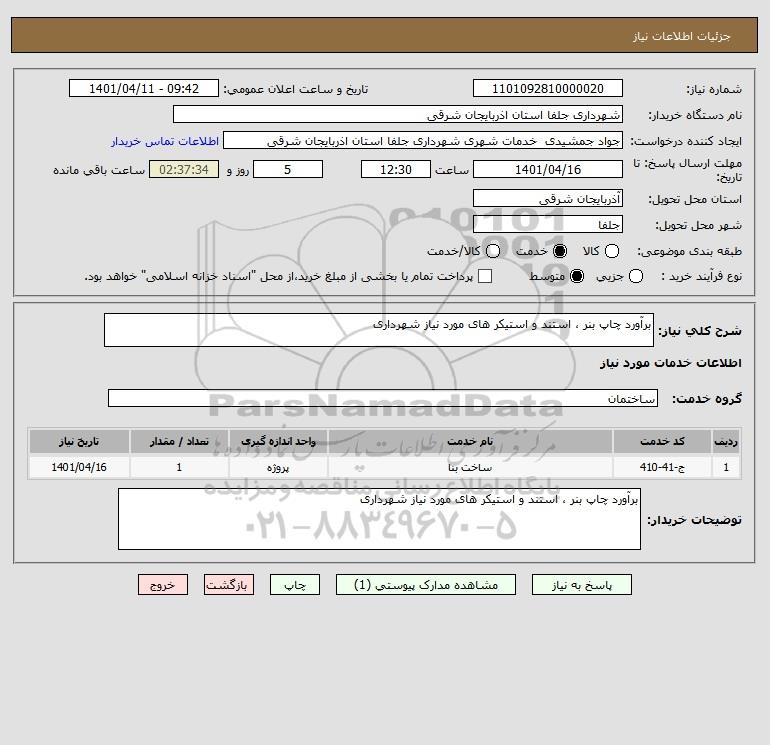Click service code cell ج-41-410
This screenshot has height=745, width=770.
click(x=662, y=467)
